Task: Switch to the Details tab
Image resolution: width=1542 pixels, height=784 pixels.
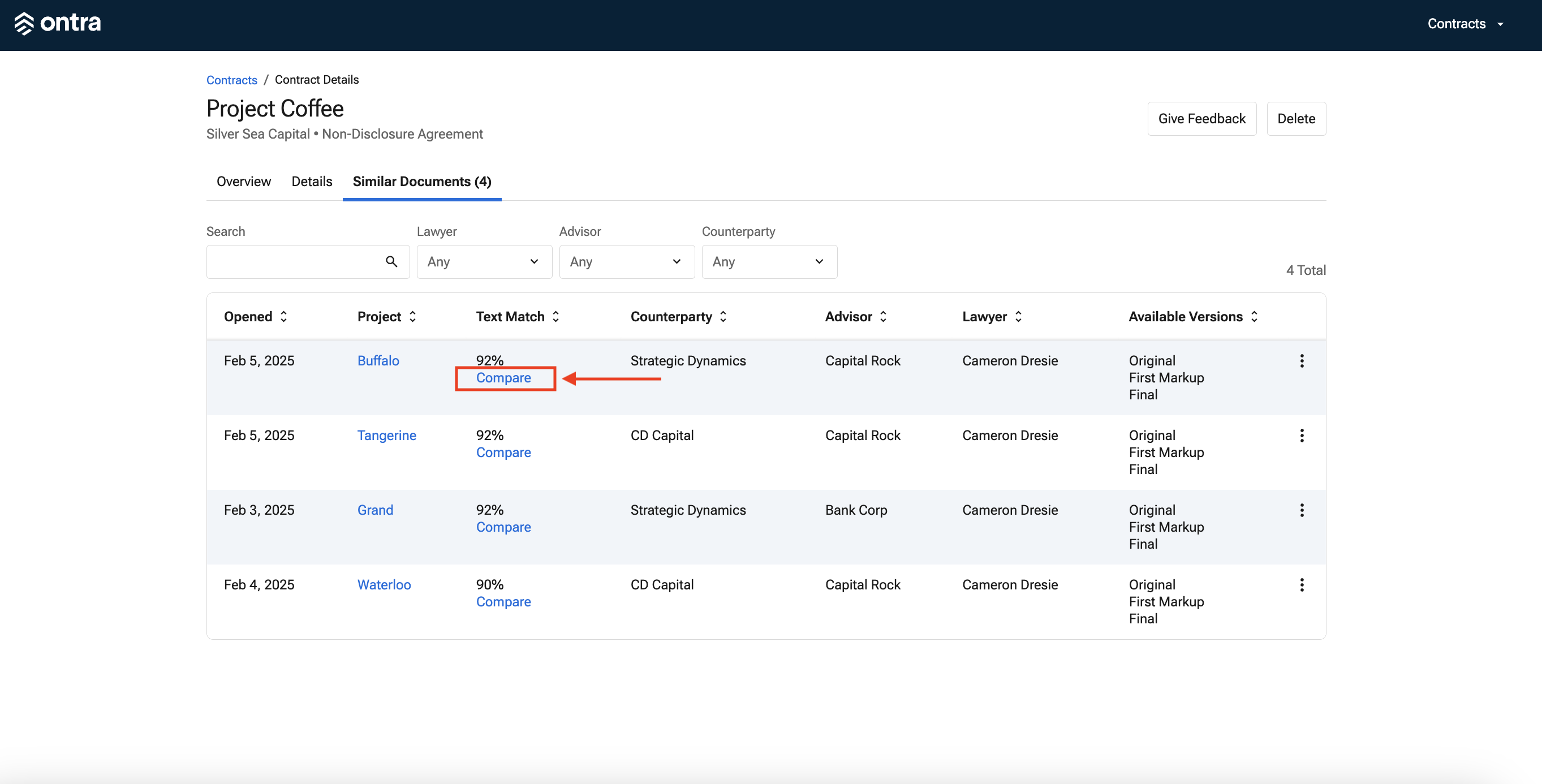Action: pyautogui.click(x=312, y=182)
